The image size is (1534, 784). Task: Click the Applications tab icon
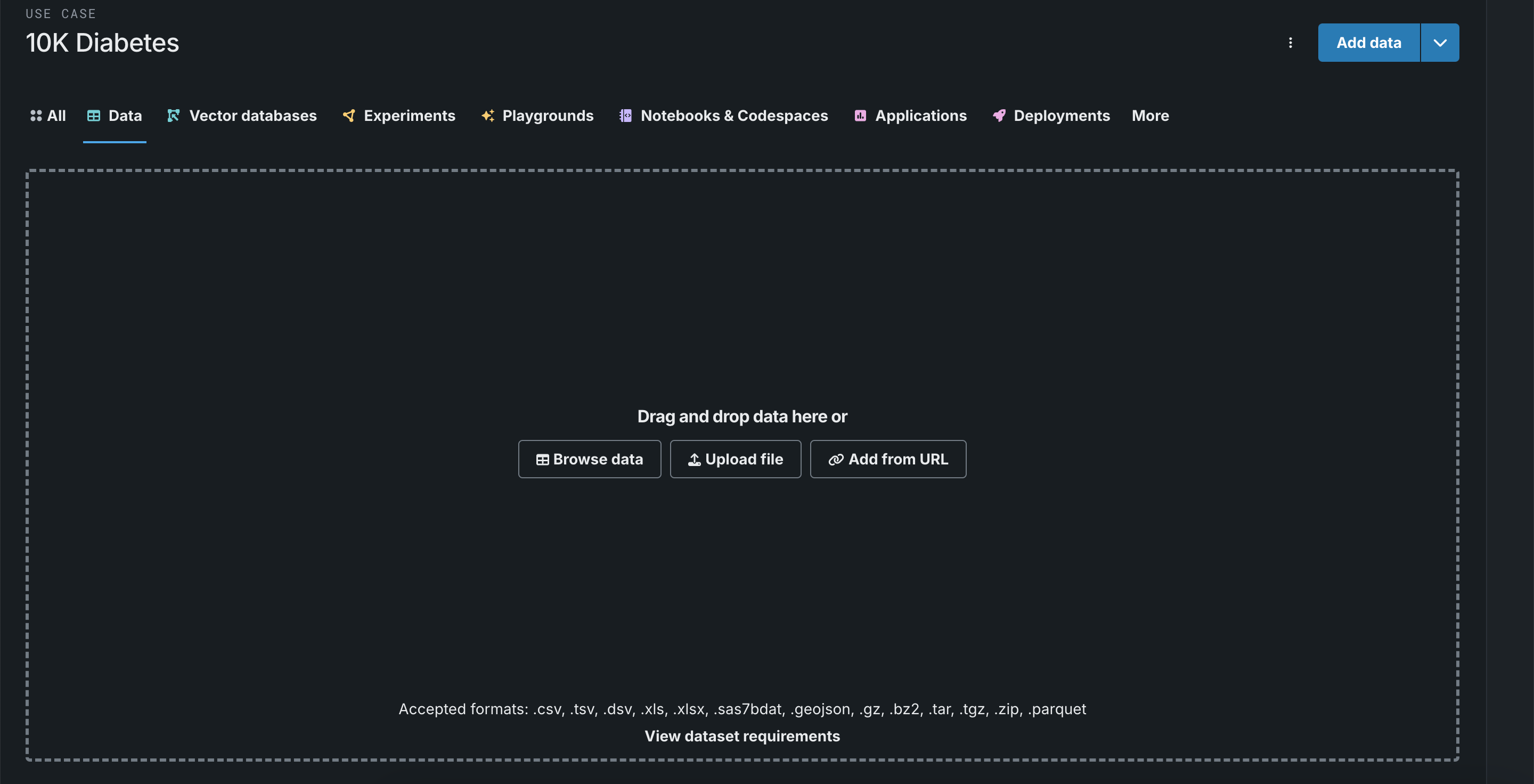(860, 116)
